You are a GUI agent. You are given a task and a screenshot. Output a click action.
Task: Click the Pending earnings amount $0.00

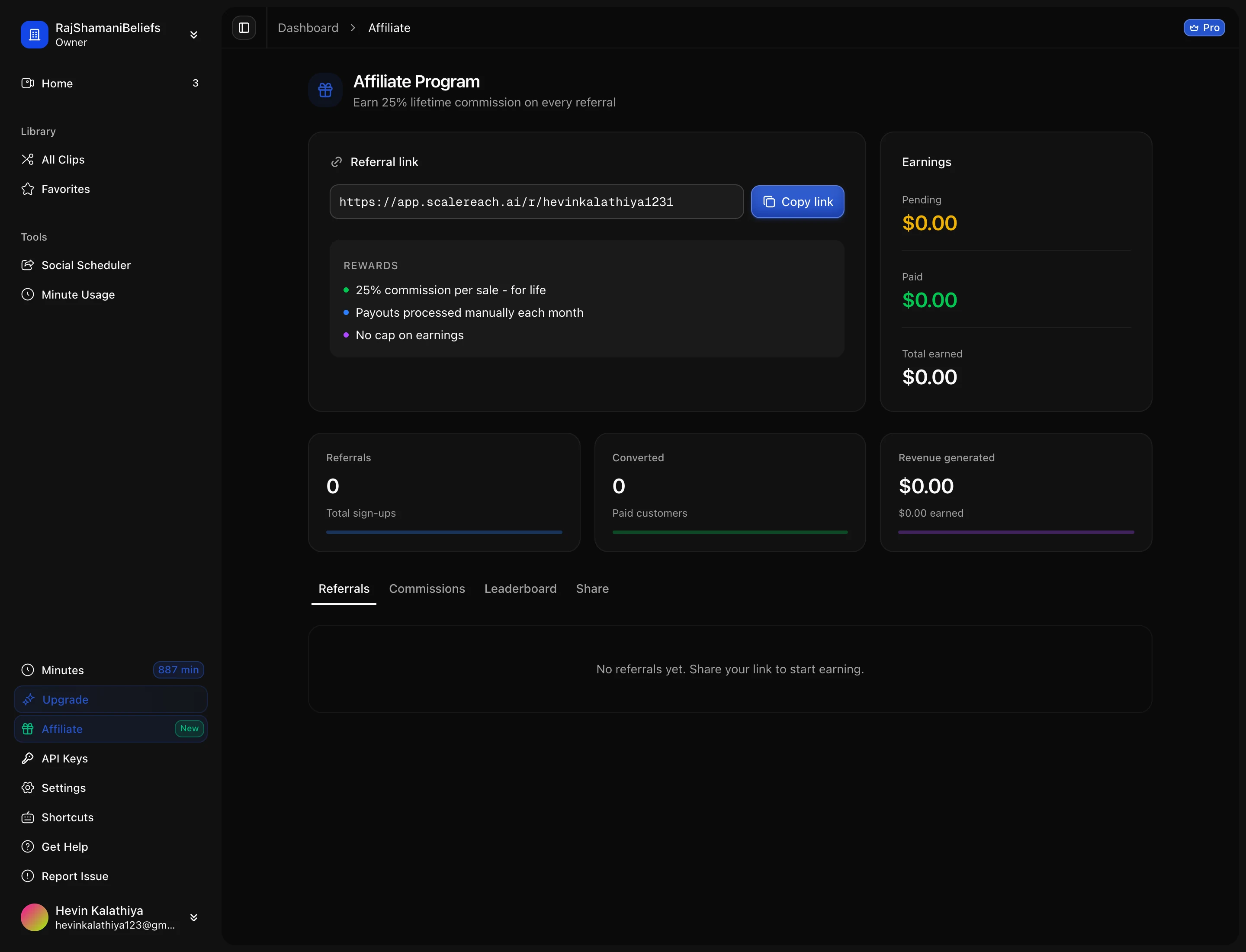point(929,223)
